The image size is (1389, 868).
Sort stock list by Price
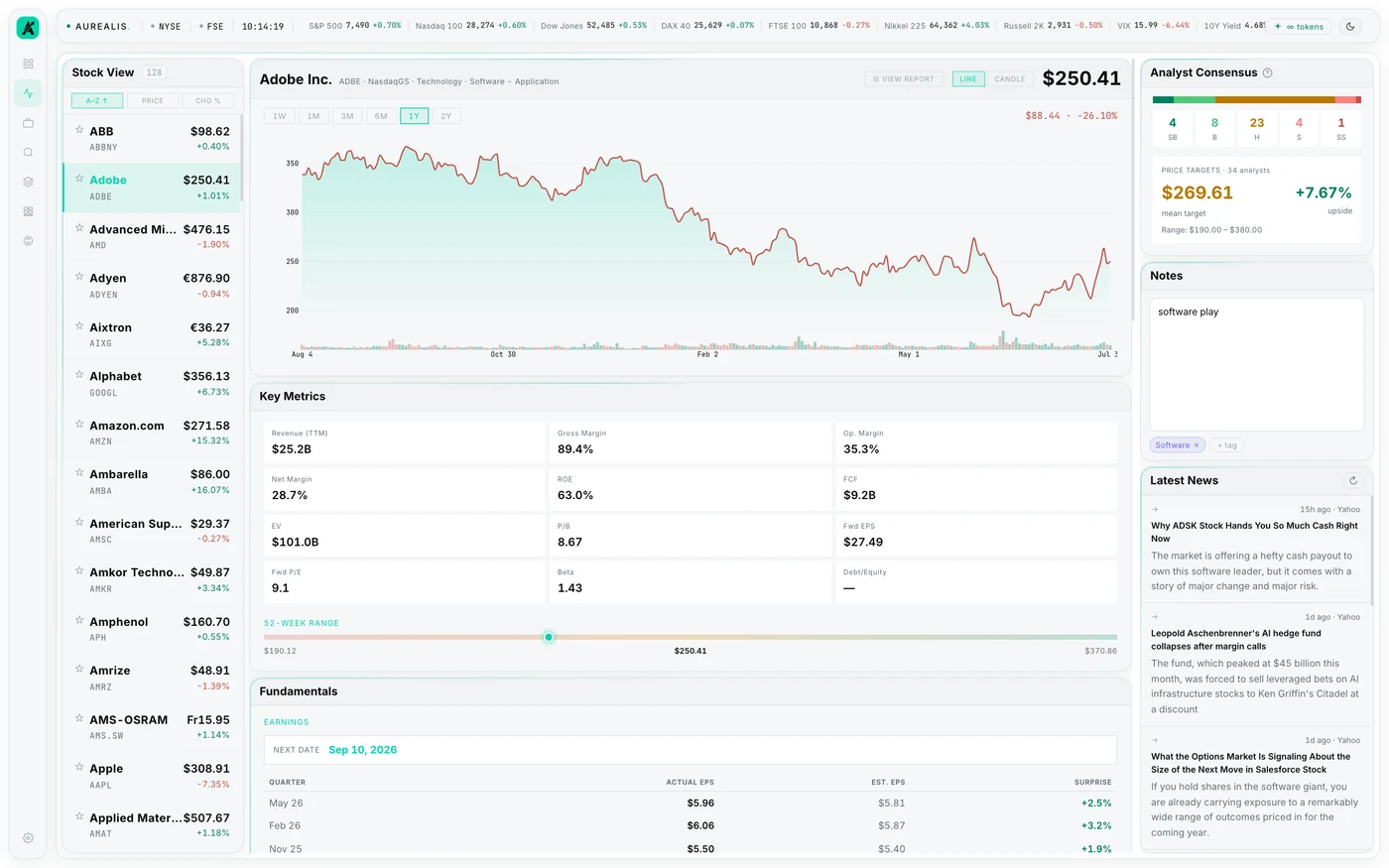point(153,100)
